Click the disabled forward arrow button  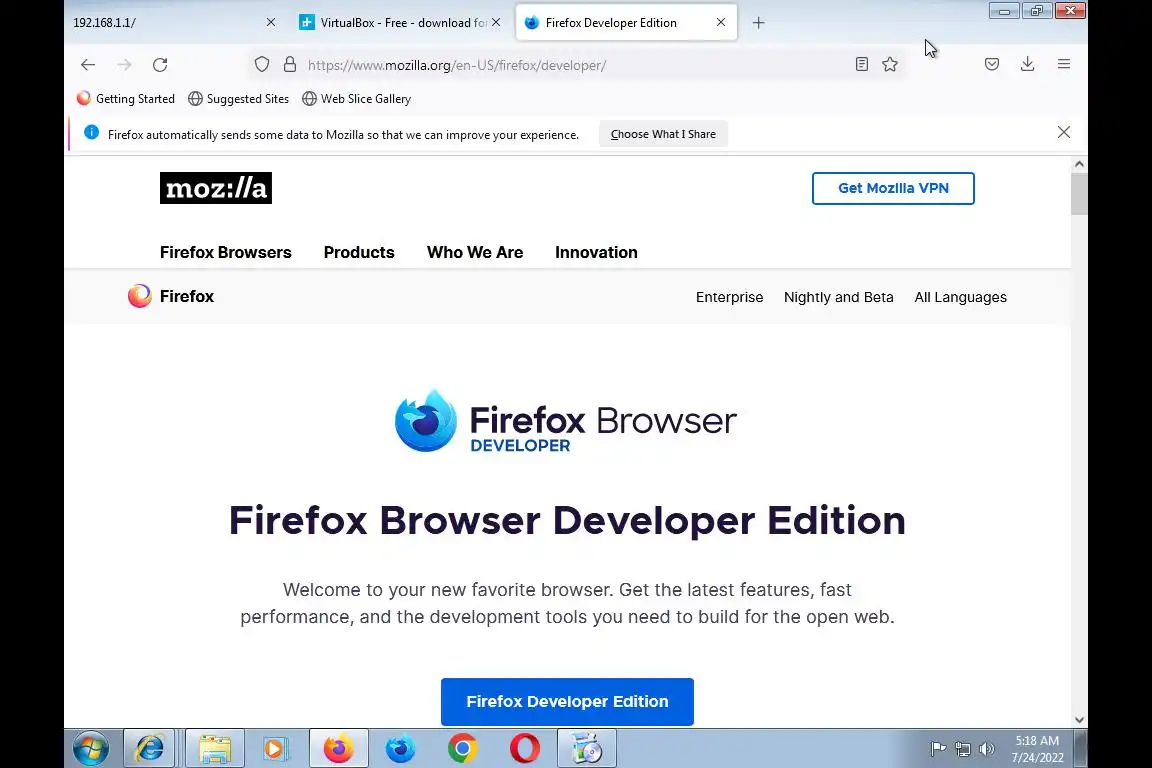[124, 65]
